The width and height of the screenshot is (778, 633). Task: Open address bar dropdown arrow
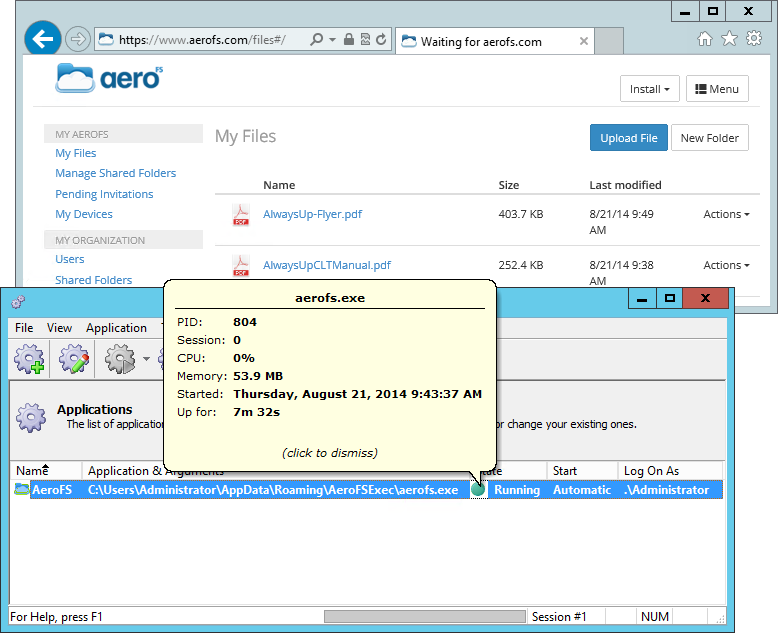tap(332, 40)
